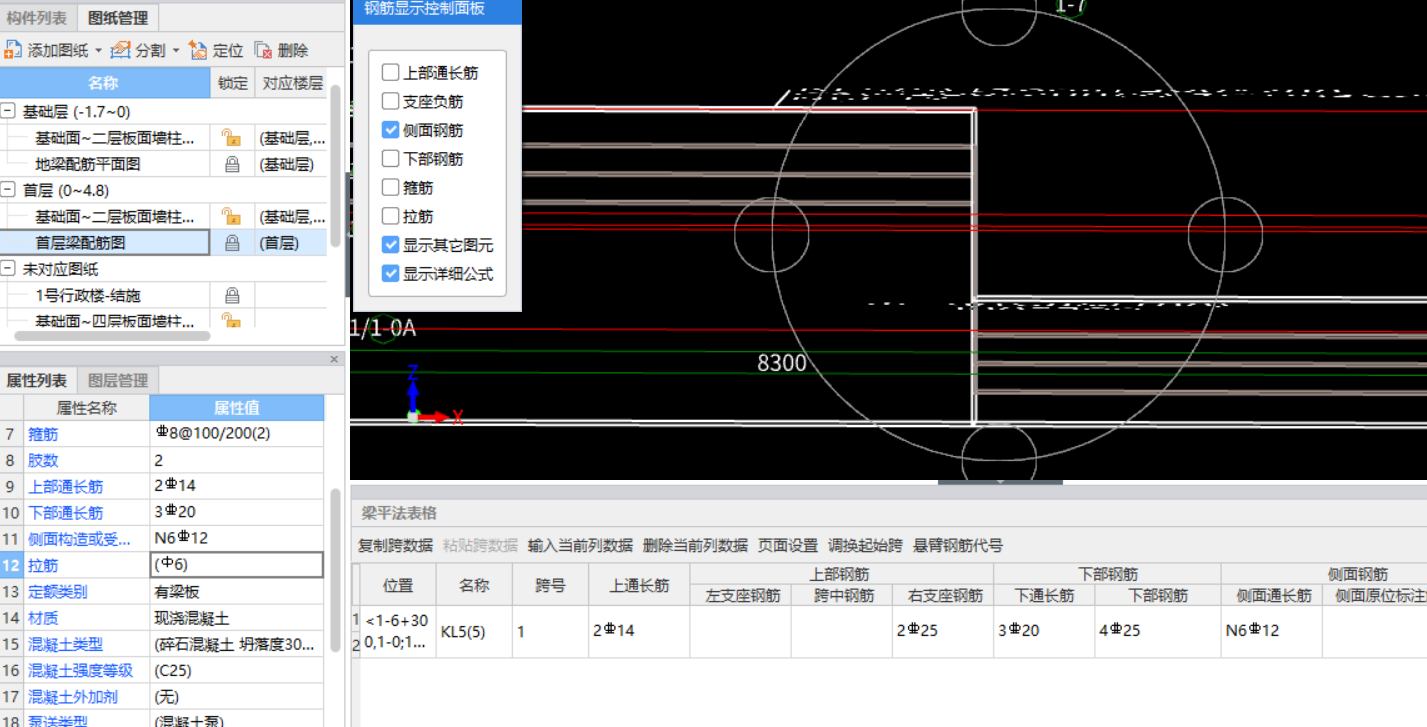Click the 添加图纸 add drawing icon
This screenshot has height=727, width=1427.
[x=14, y=50]
